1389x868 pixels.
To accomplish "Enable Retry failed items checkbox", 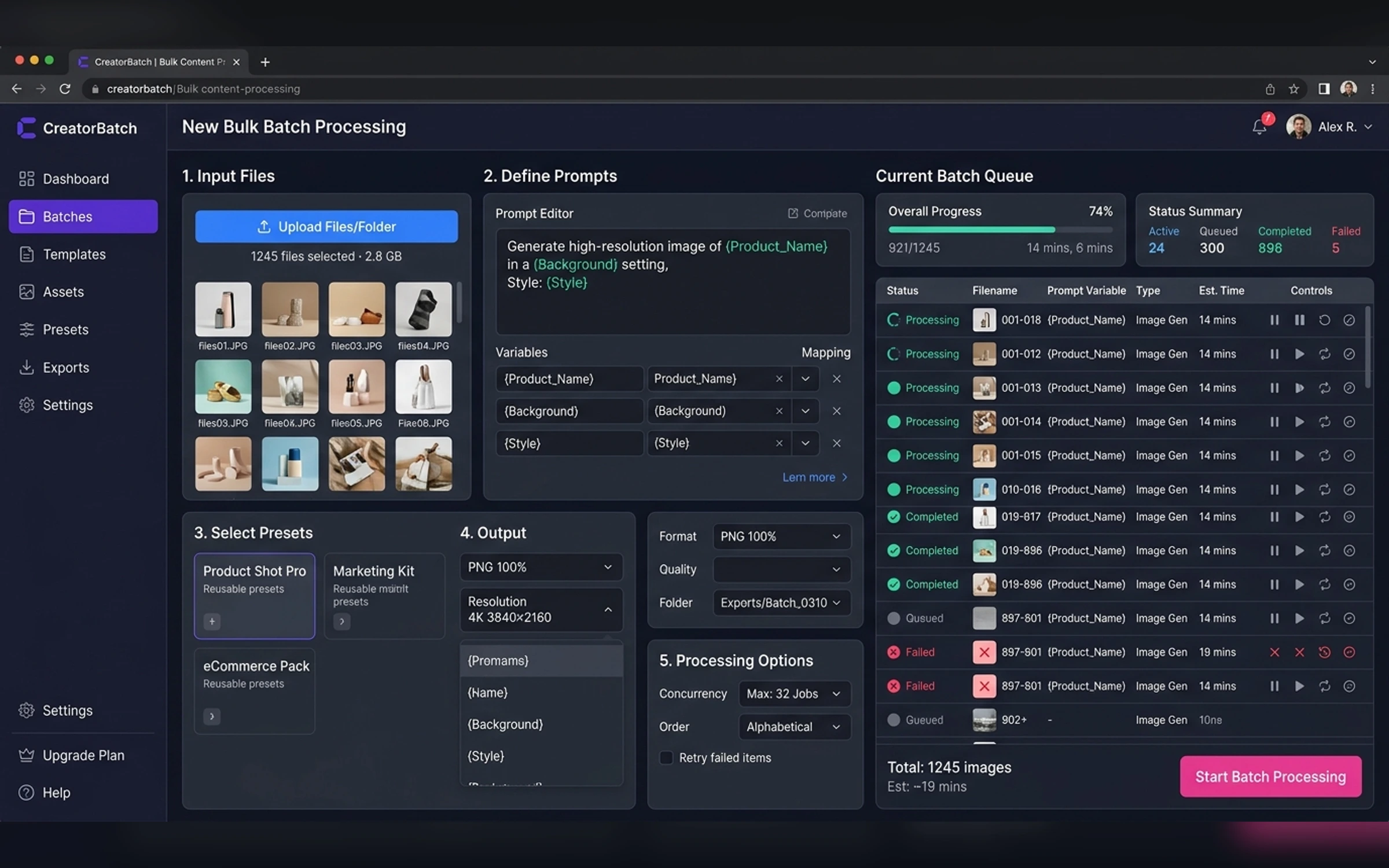I will click(666, 757).
